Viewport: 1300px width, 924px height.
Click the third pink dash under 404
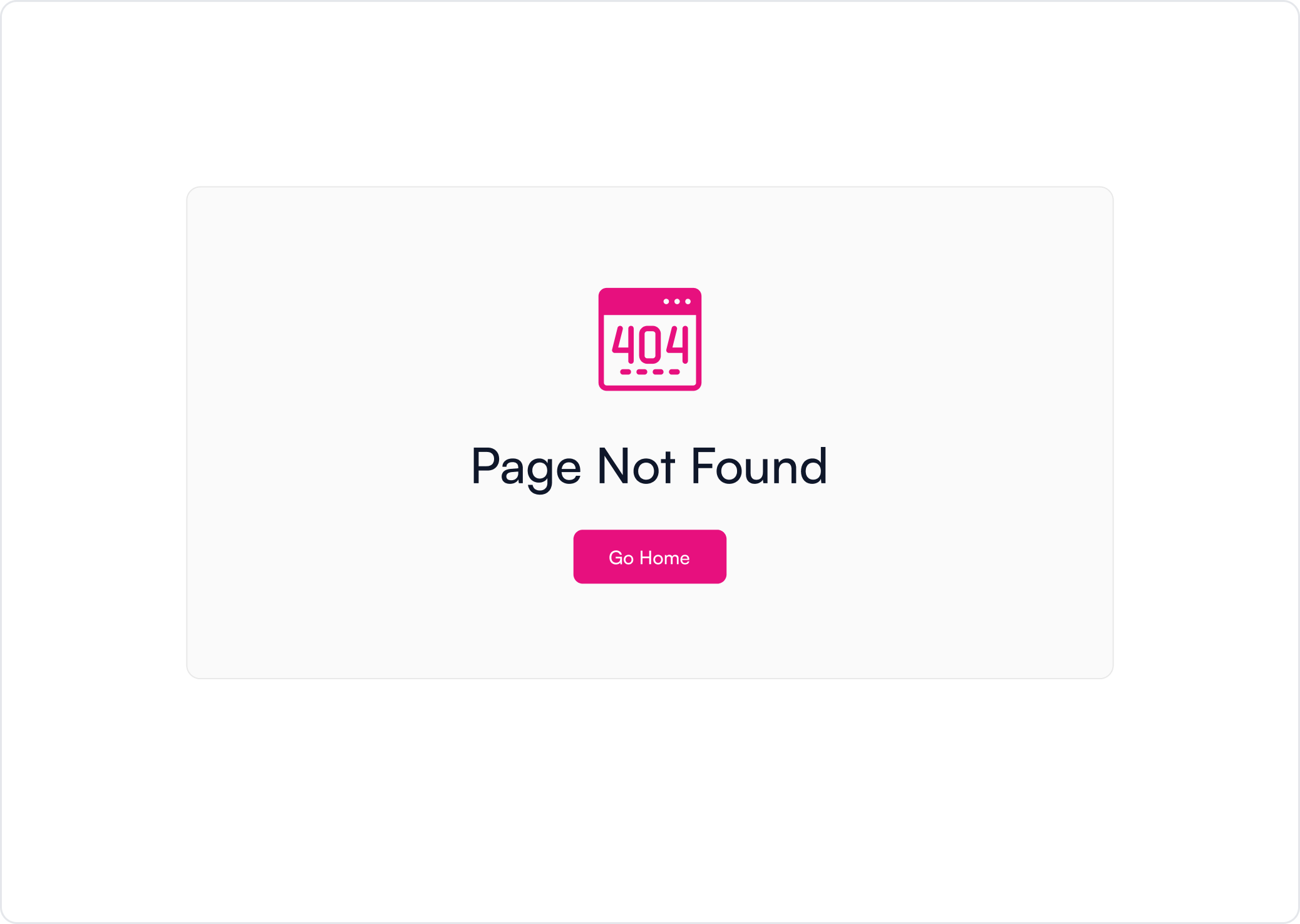658,372
